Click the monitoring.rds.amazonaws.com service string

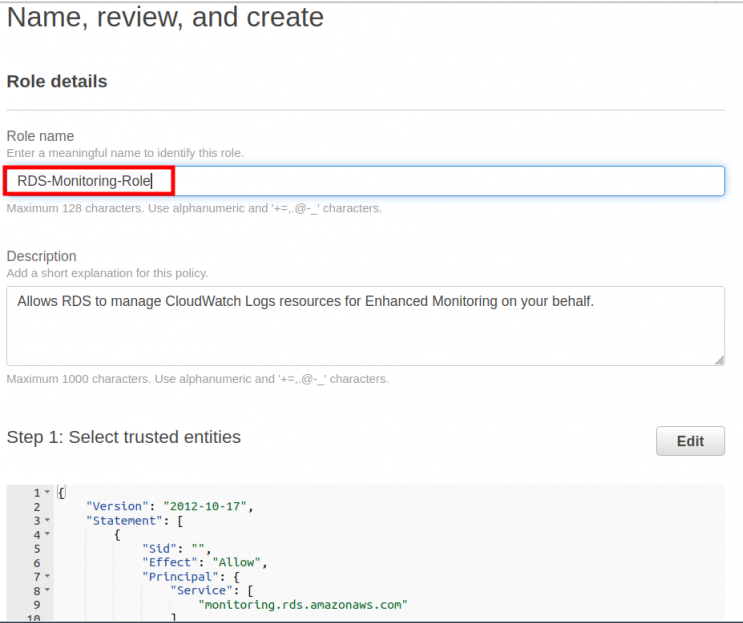[303, 605]
